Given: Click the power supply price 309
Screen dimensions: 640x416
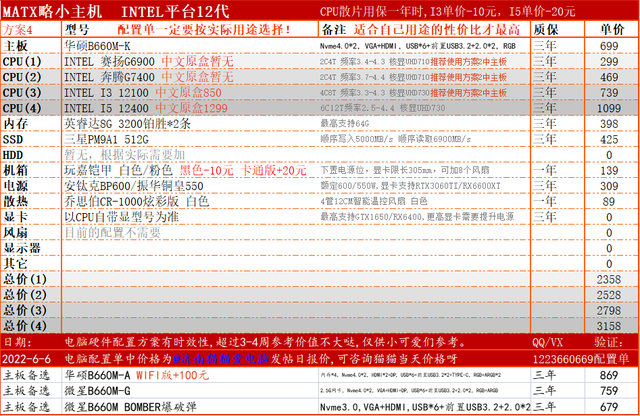Looking at the screenshot, I should point(609,186).
